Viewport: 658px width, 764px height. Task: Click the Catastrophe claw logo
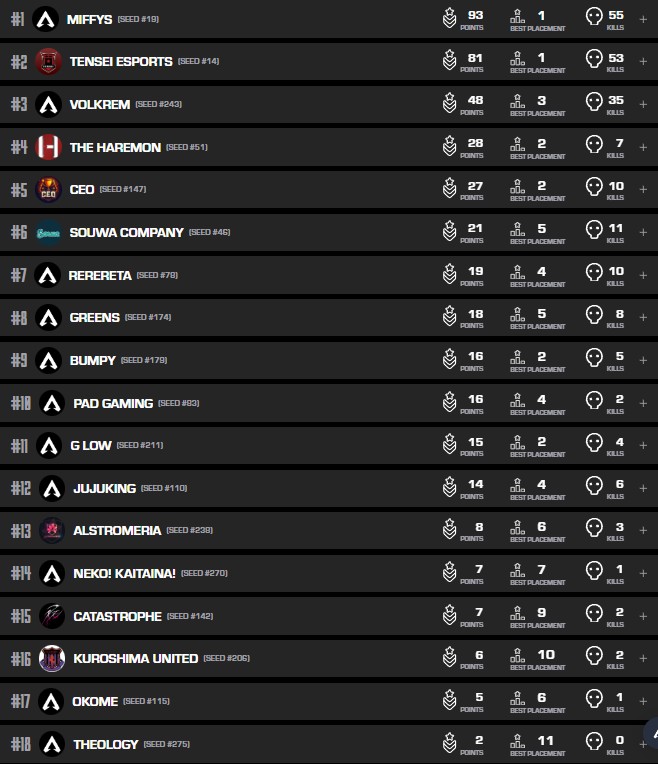pyautogui.click(x=52, y=616)
